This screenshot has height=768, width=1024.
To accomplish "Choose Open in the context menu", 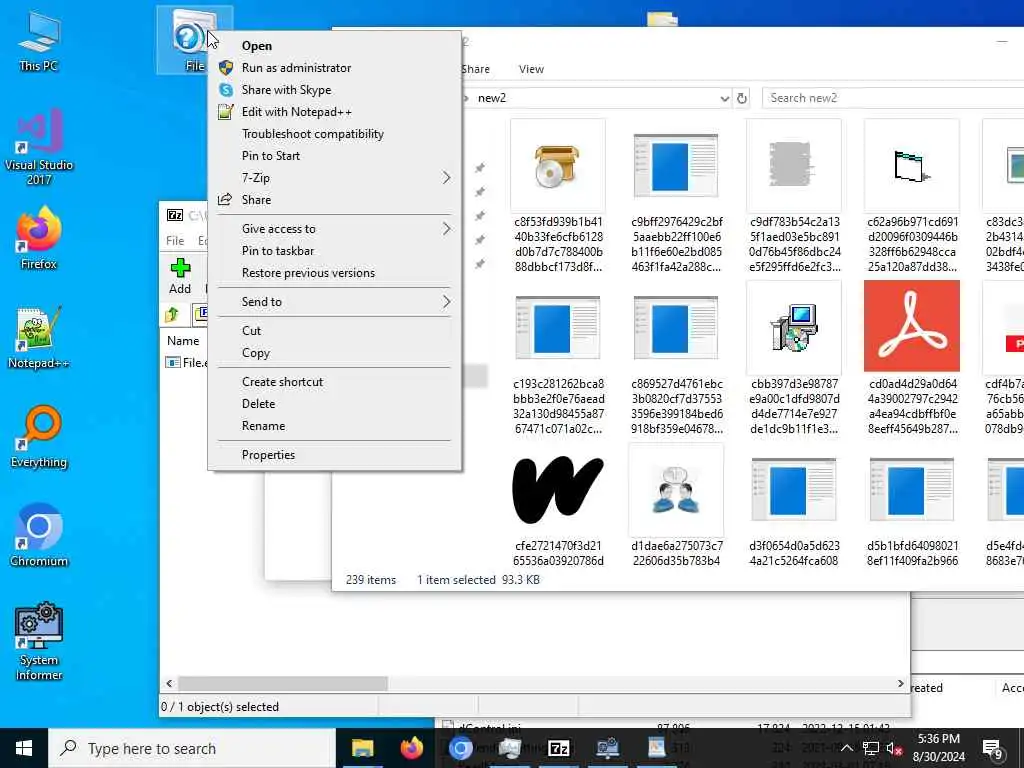I will [334, 46].
